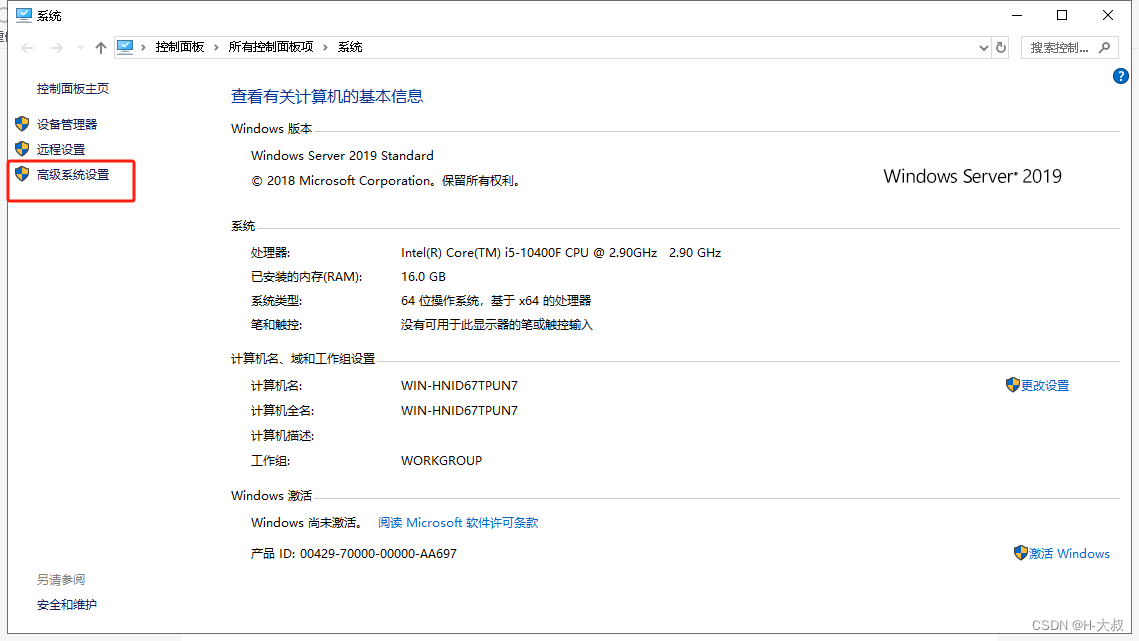The image size is (1139, 641).
Task: Open 阅读 Microsoft 软件许可条款 link
Action: [x=458, y=523]
